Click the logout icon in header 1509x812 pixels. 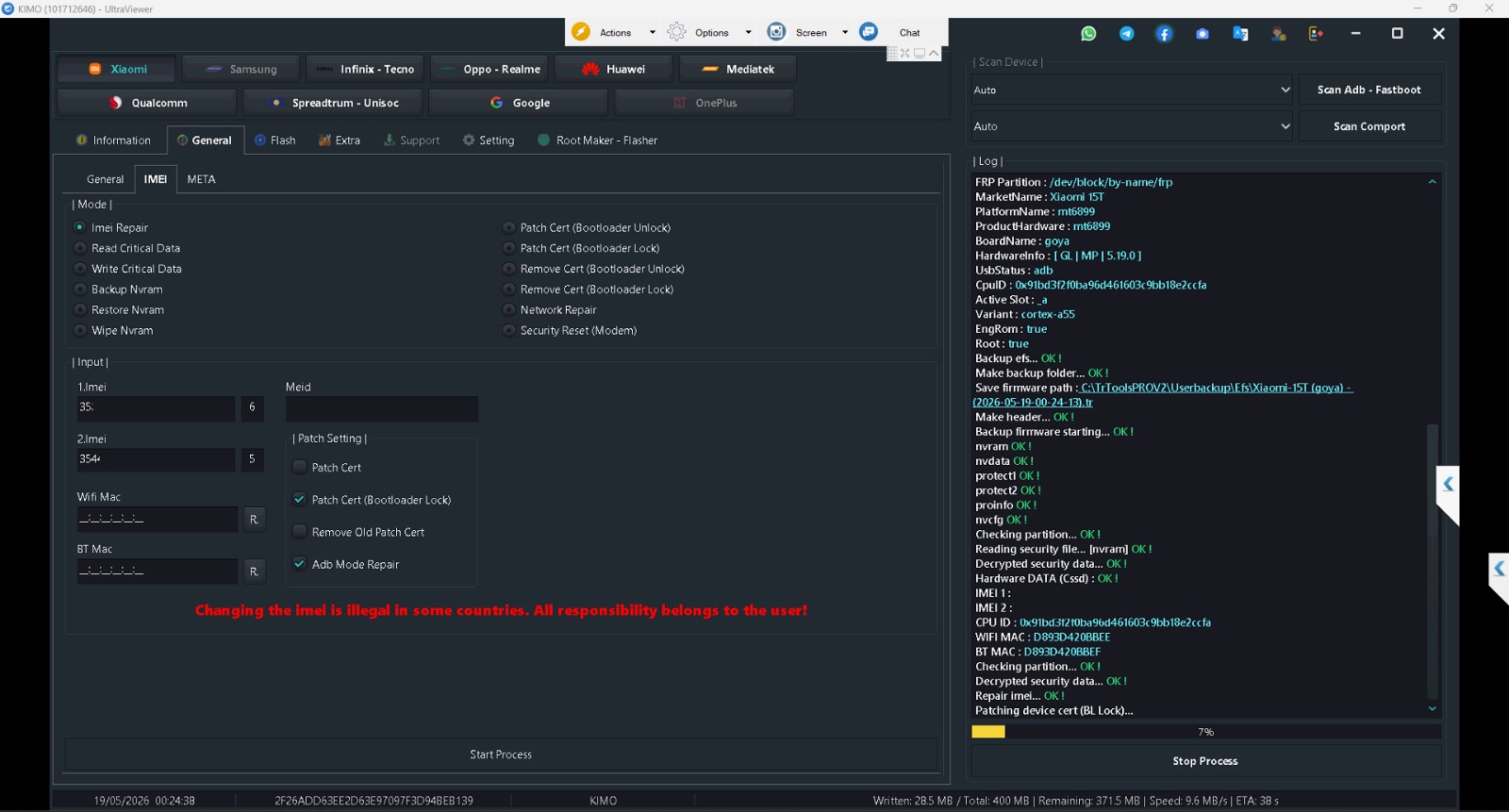click(x=1316, y=33)
